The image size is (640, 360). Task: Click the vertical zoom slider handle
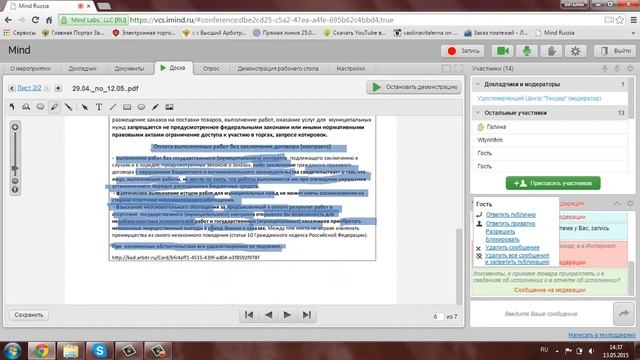point(15,168)
